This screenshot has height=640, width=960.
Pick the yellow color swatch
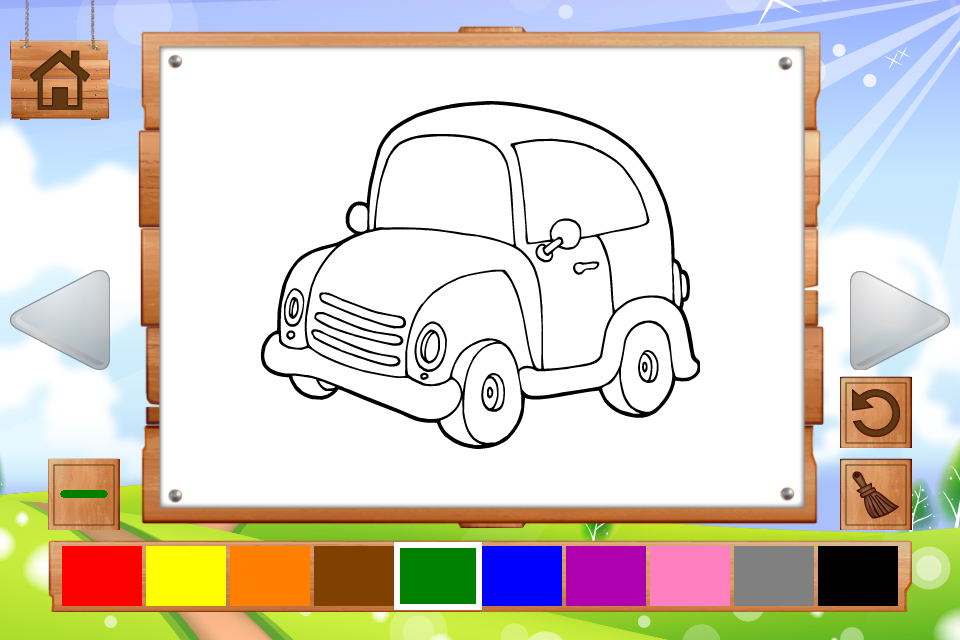(186, 576)
